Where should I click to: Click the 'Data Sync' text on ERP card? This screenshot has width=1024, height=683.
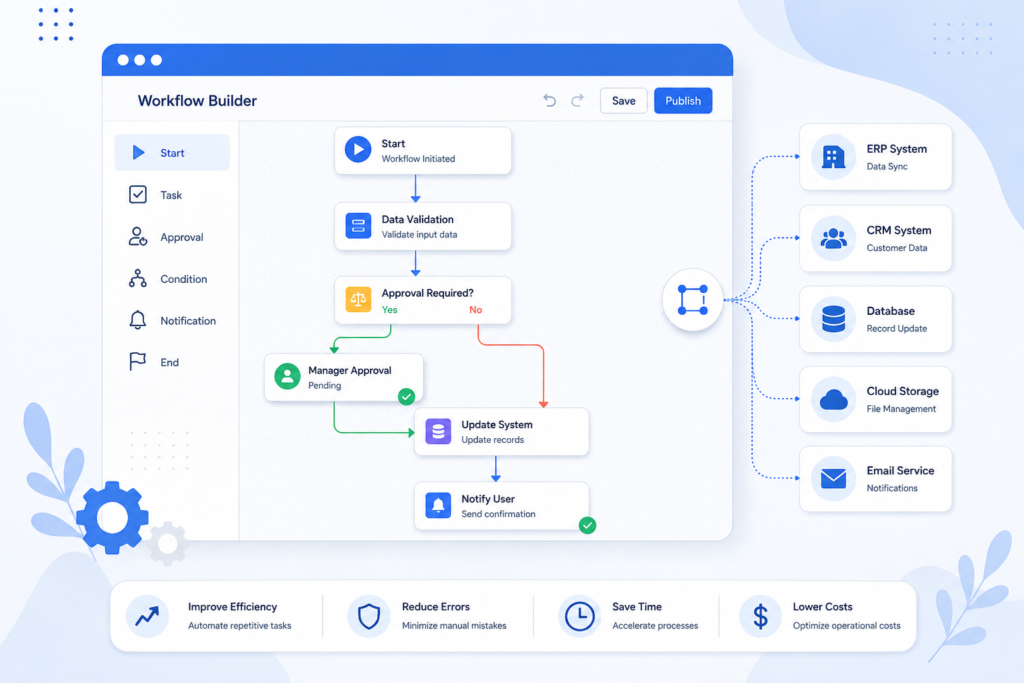(x=887, y=167)
